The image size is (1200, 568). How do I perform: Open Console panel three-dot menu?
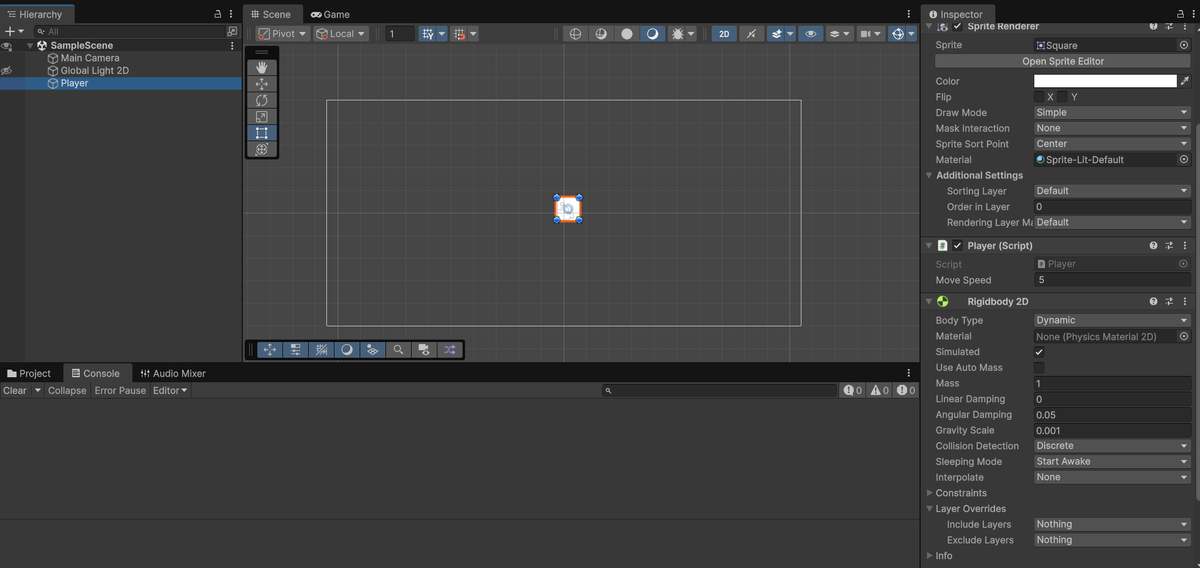point(909,373)
